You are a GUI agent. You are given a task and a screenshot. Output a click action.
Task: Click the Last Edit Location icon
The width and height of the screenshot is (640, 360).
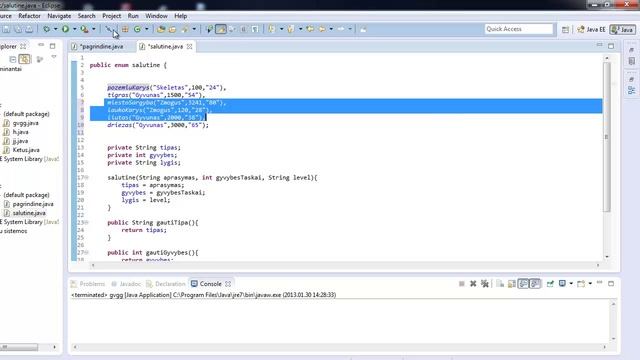pos(310,29)
